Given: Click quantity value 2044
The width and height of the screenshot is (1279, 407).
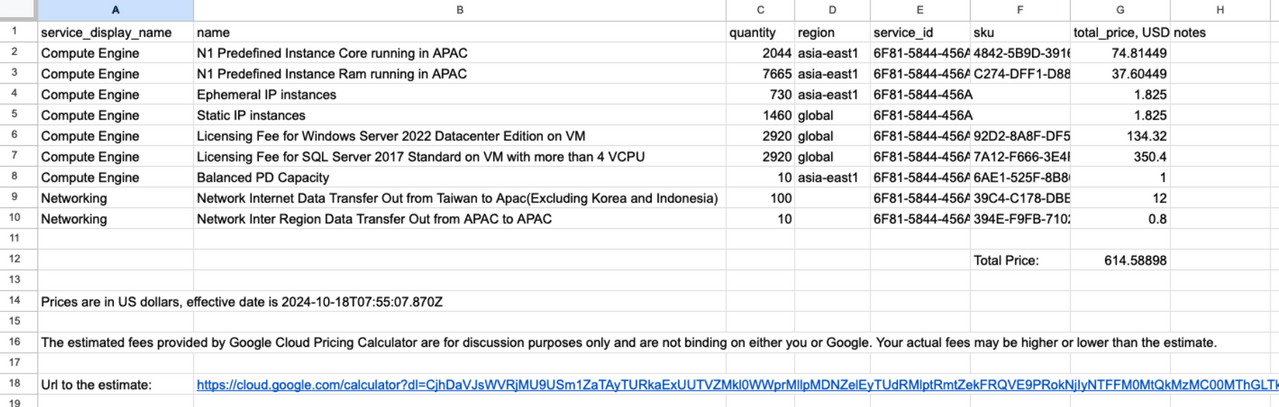Looking at the screenshot, I should pos(760,53).
